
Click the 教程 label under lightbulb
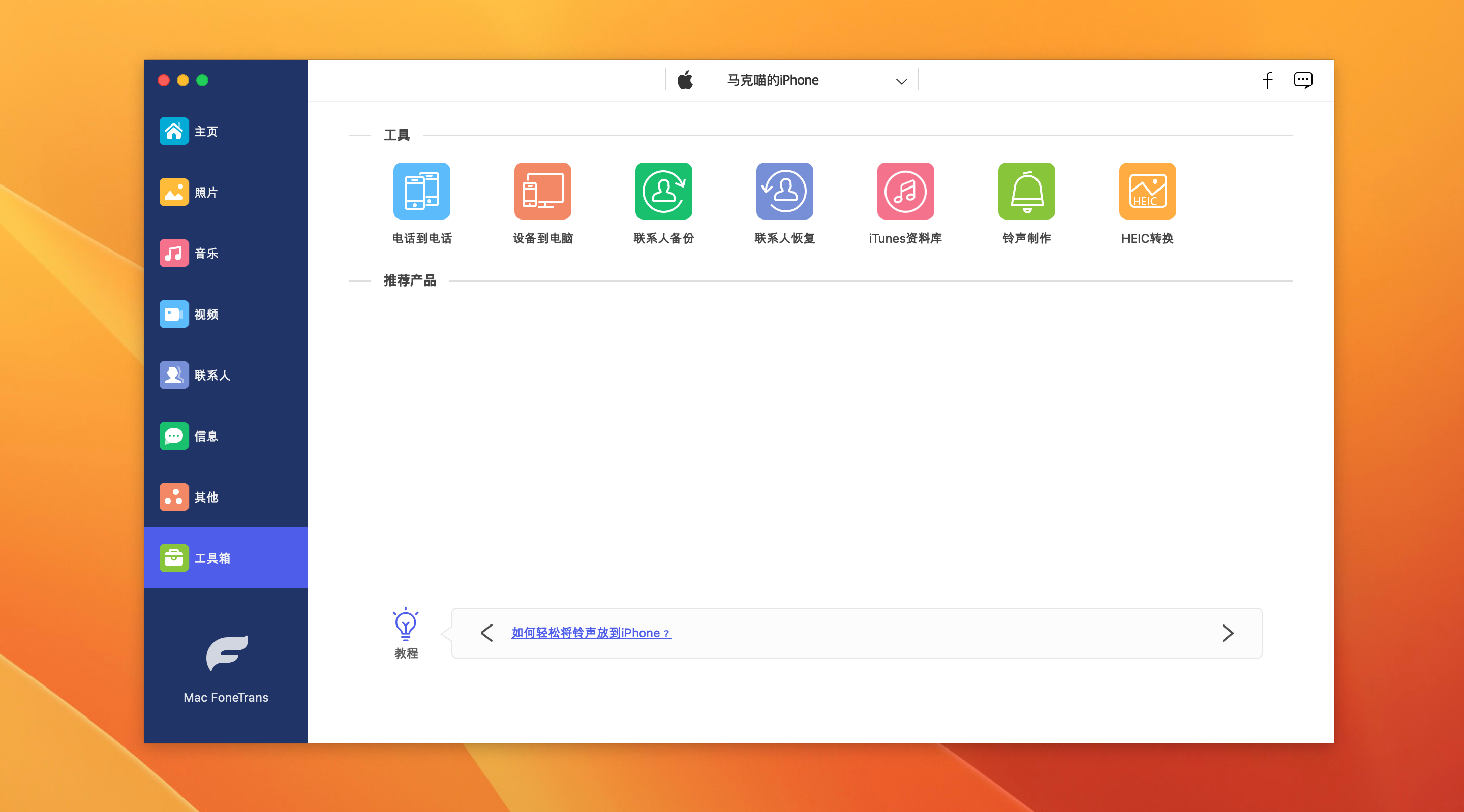tap(406, 653)
